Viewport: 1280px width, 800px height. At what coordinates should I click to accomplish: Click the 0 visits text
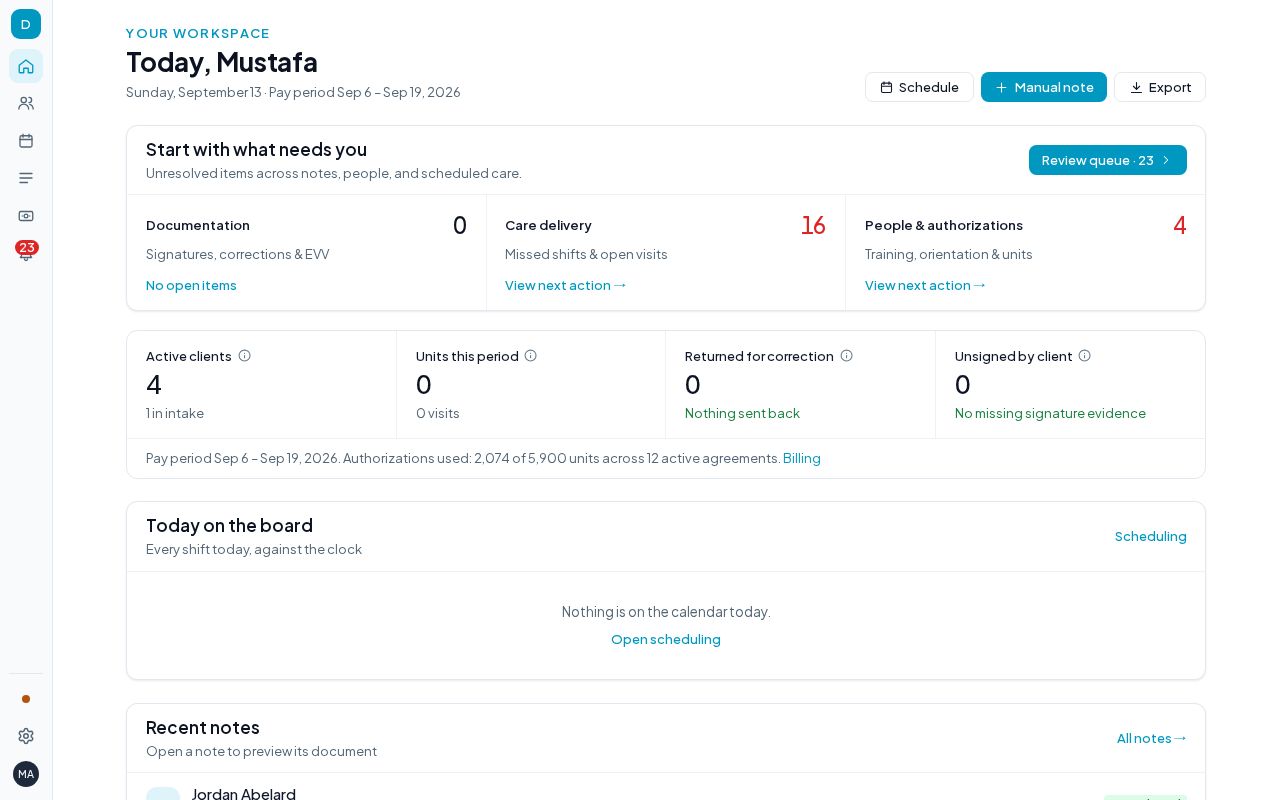click(x=438, y=413)
